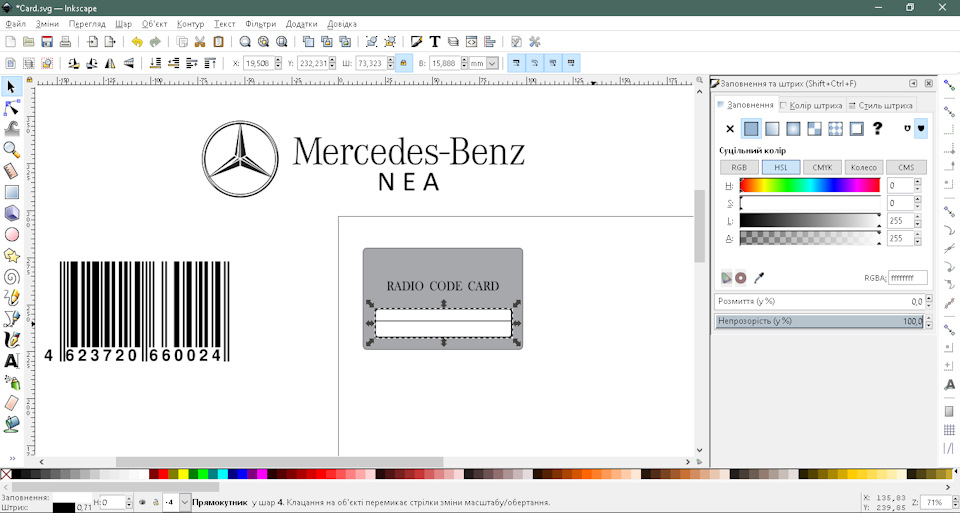Select the Pencil freehand tool
Image resolution: width=960 pixels, height=513 pixels.
[11, 298]
